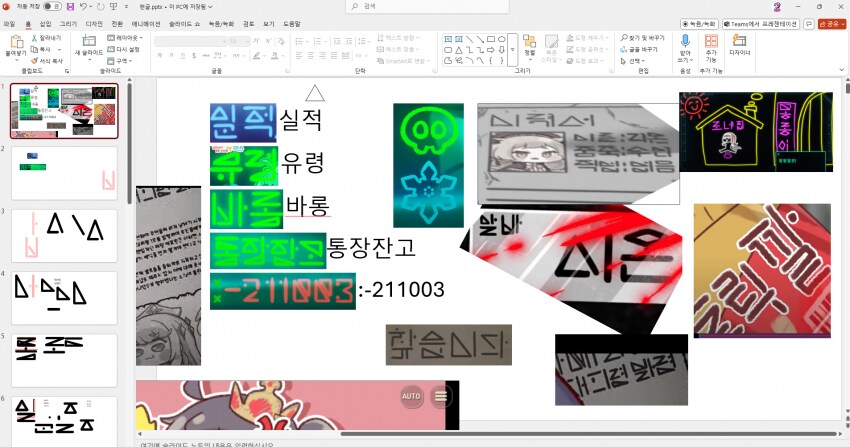Image resolution: width=850 pixels, height=447 pixels.
Task: Select the small triangle shape atop slide
Action: click(315, 93)
